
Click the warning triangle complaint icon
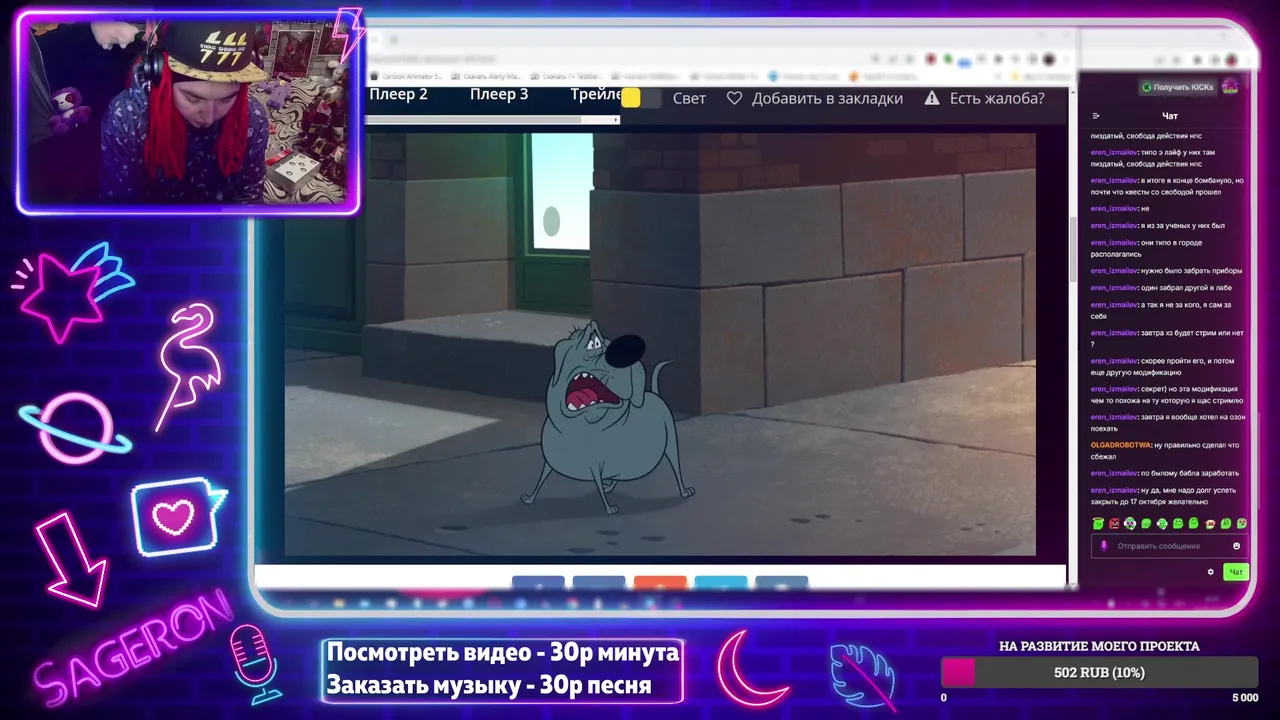click(932, 98)
